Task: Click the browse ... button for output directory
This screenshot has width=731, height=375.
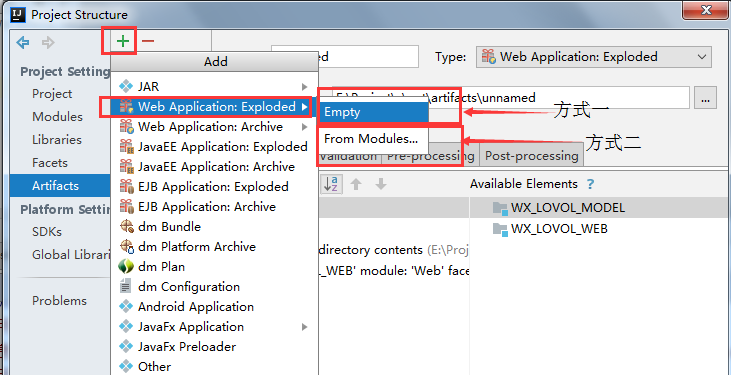Action: point(705,98)
